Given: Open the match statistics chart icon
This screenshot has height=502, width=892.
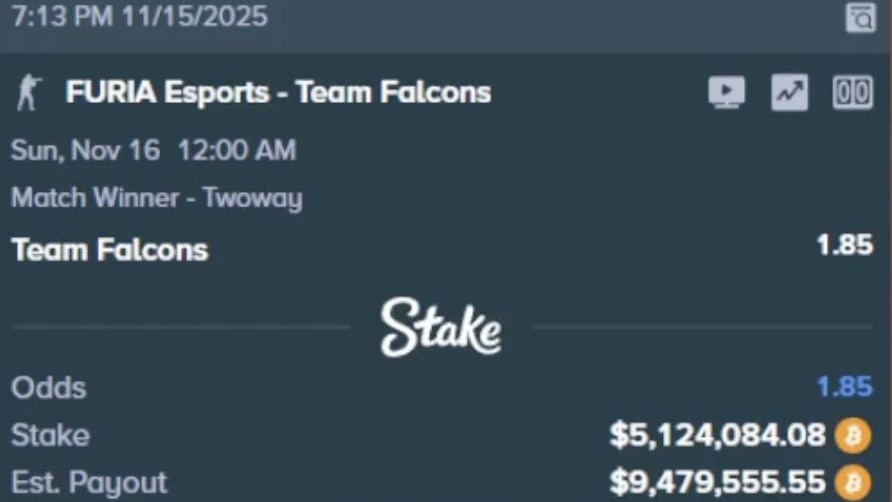Looking at the screenshot, I should (x=789, y=93).
